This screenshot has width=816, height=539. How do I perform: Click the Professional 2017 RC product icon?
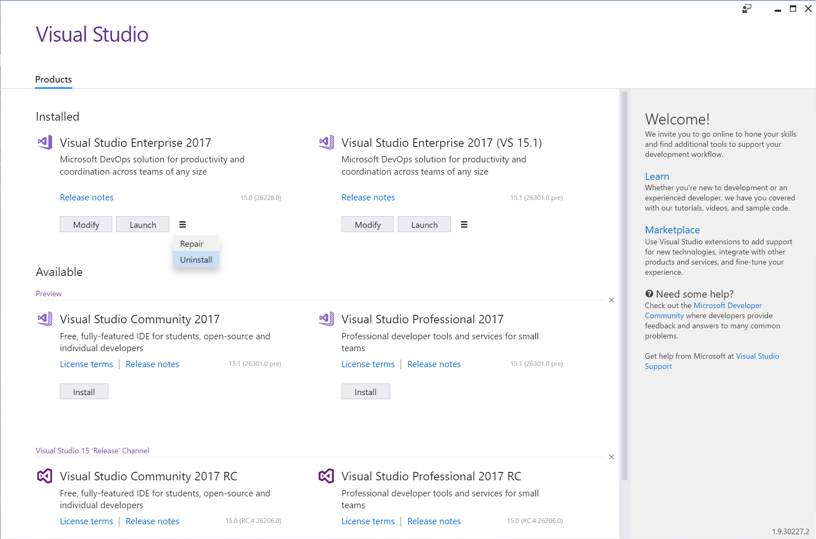[326, 477]
